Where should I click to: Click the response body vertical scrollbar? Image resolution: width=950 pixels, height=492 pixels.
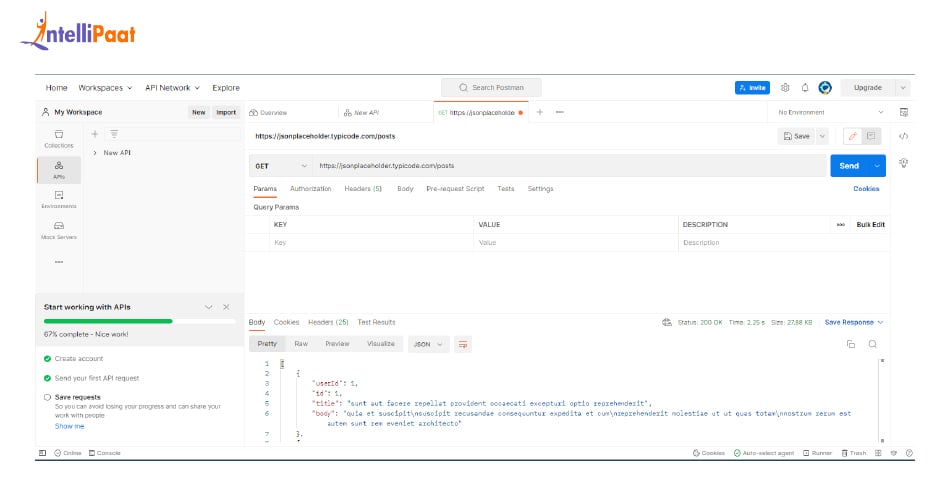pyautogui.click(x=882, y=400)
